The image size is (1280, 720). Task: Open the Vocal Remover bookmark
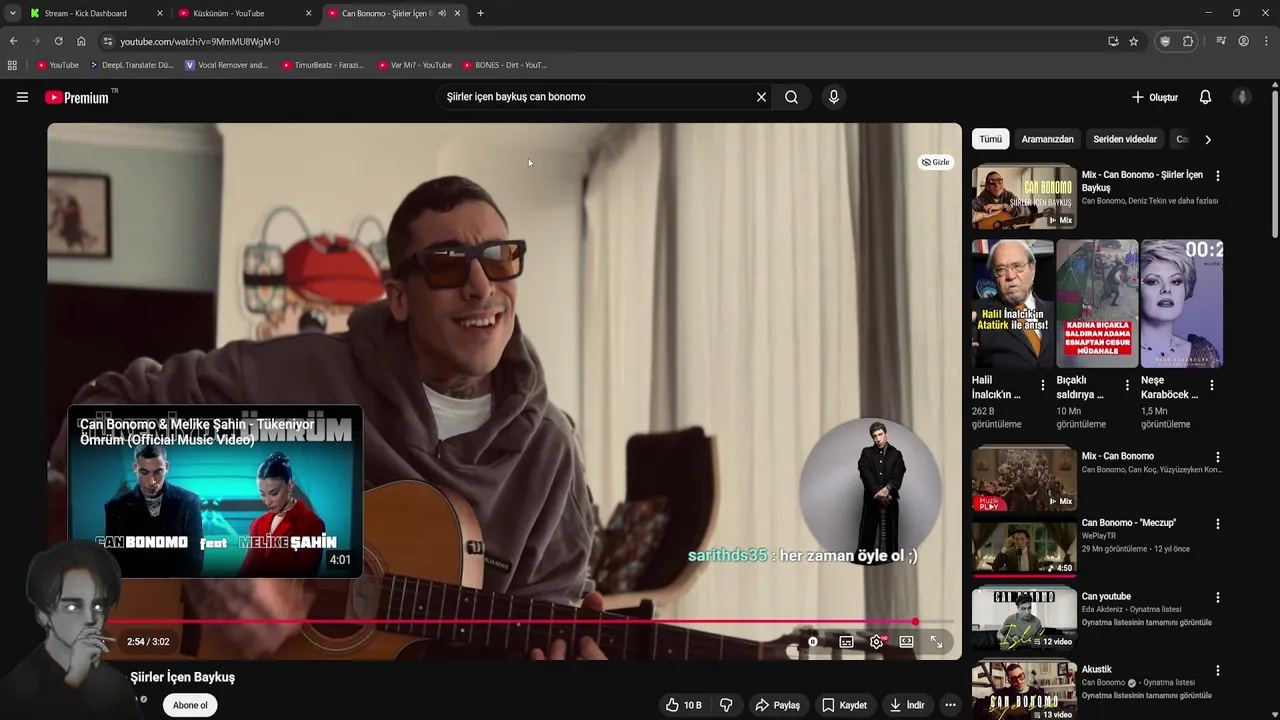pos(226,65)
